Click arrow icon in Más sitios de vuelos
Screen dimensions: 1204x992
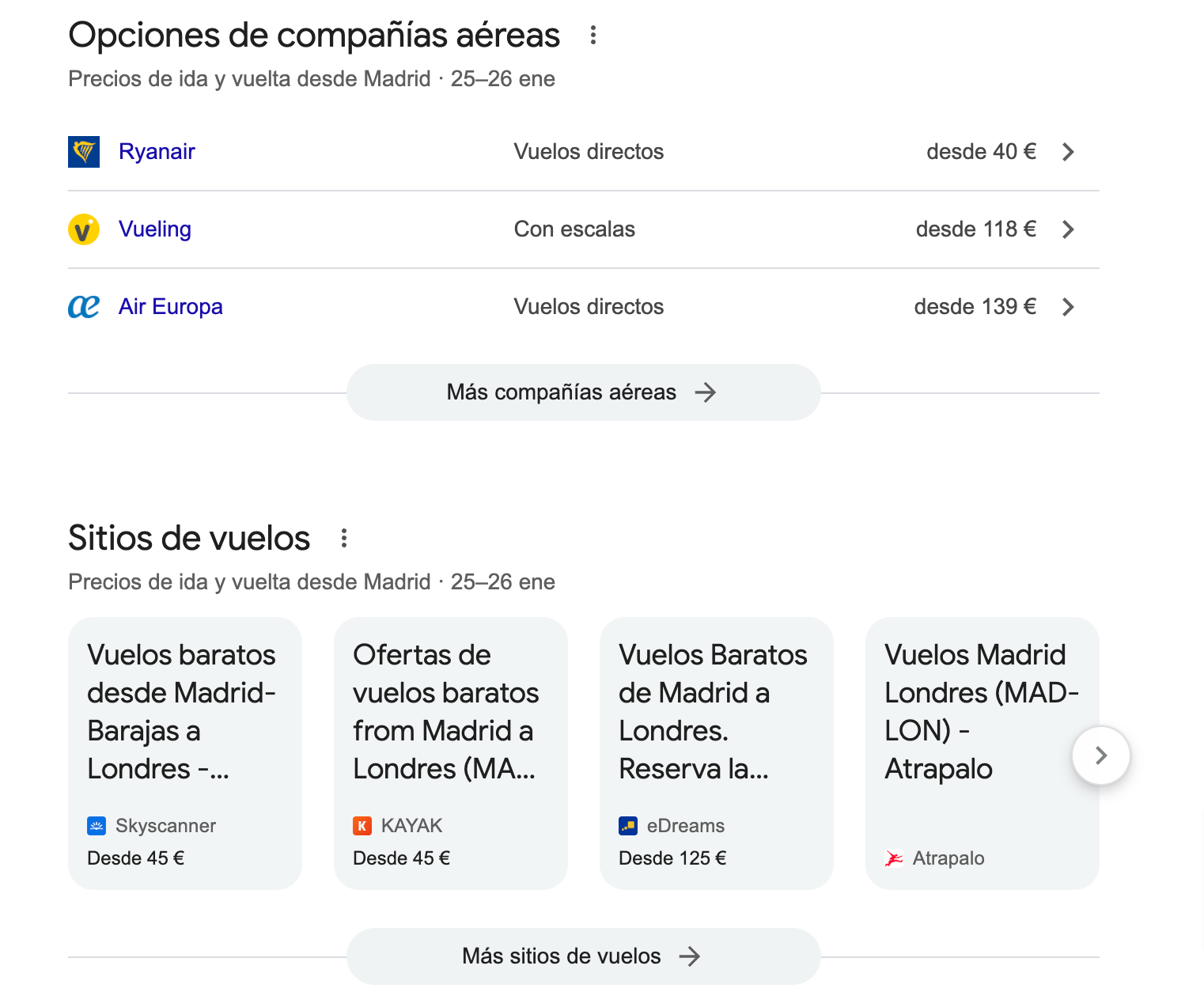[x=690, y=956]
